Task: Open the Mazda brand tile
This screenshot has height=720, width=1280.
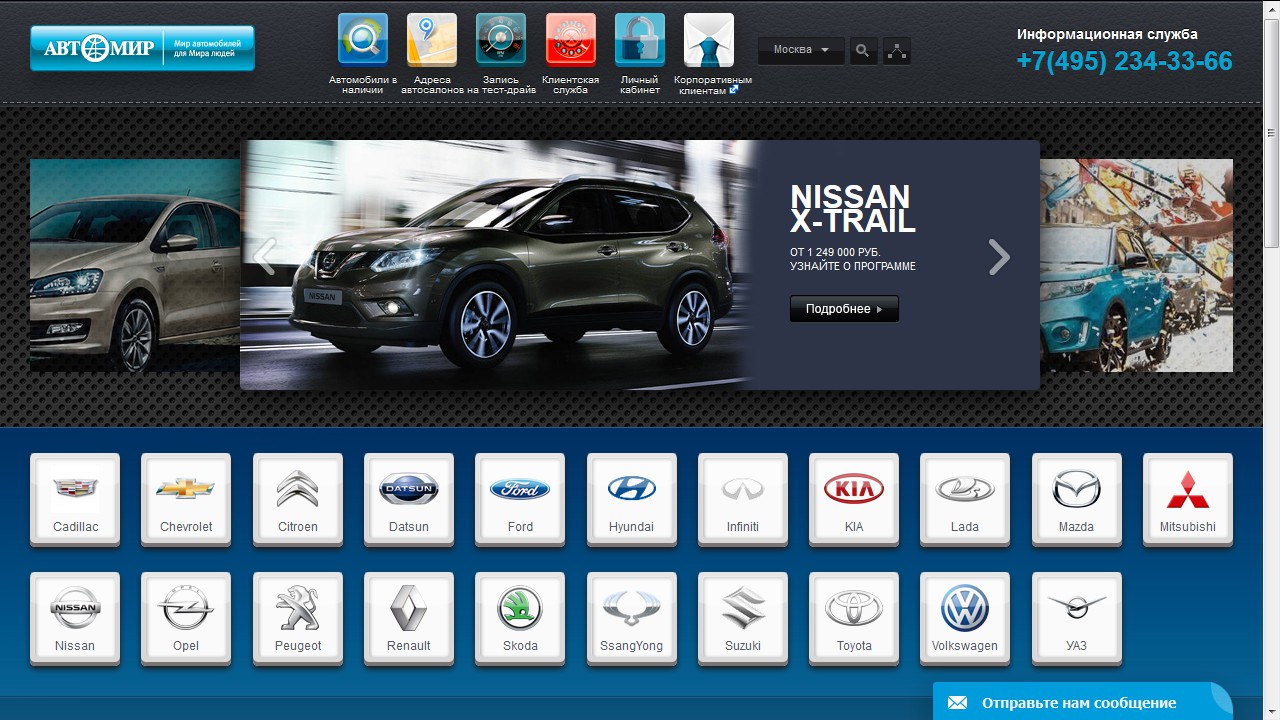Action: pyautogui.click(x=1077, y=500)
